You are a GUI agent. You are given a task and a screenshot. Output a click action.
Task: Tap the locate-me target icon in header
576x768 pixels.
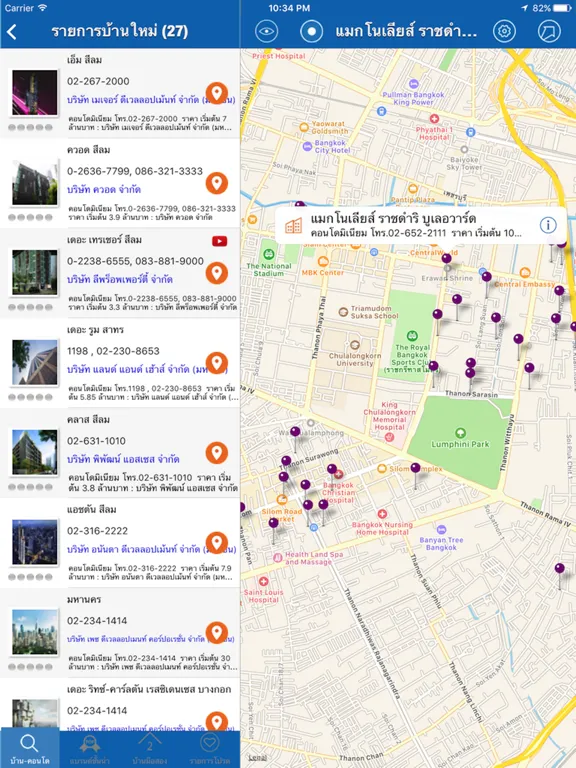tap(311, 31)
